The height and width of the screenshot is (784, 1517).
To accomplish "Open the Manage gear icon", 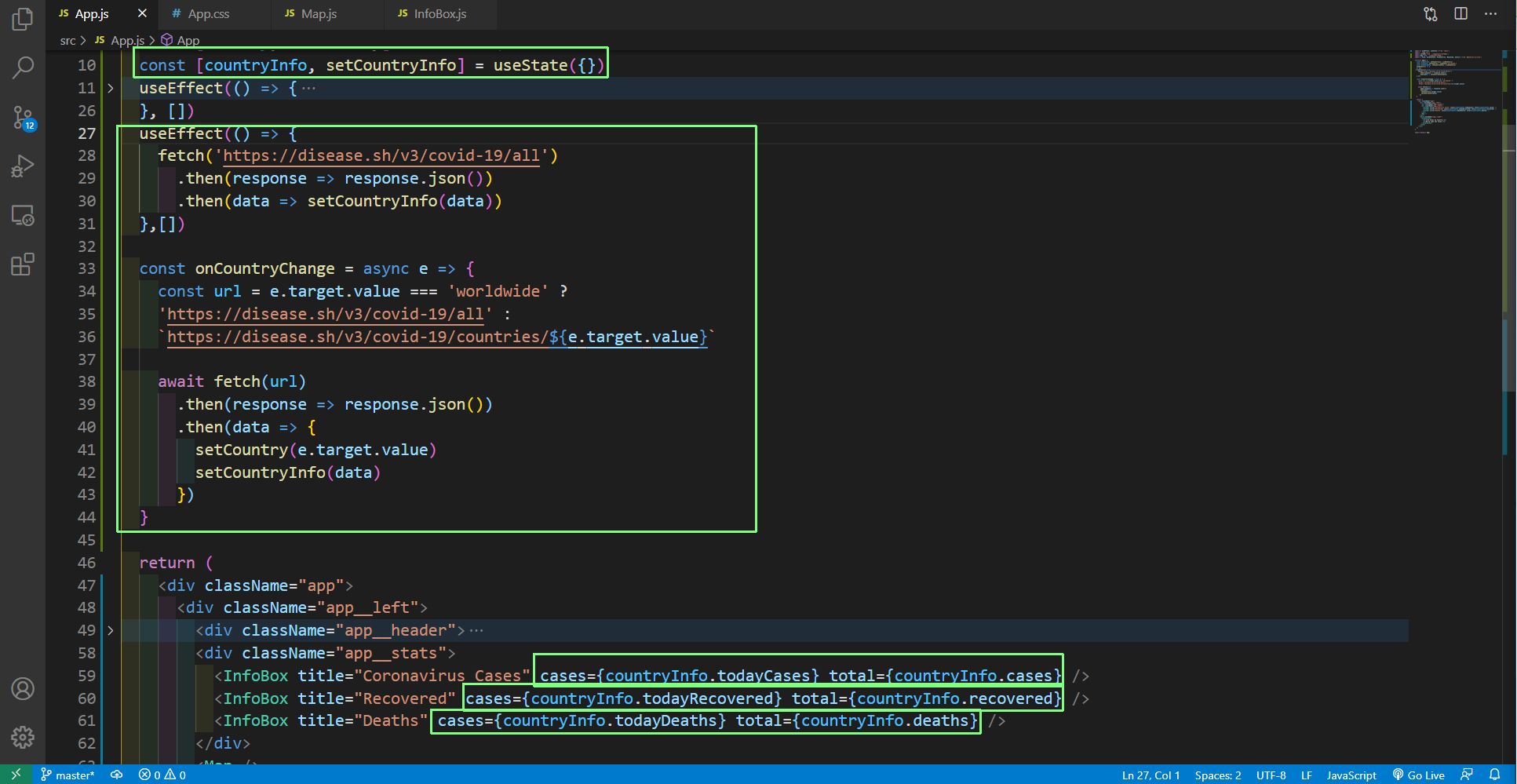I will tap(23, 737).
